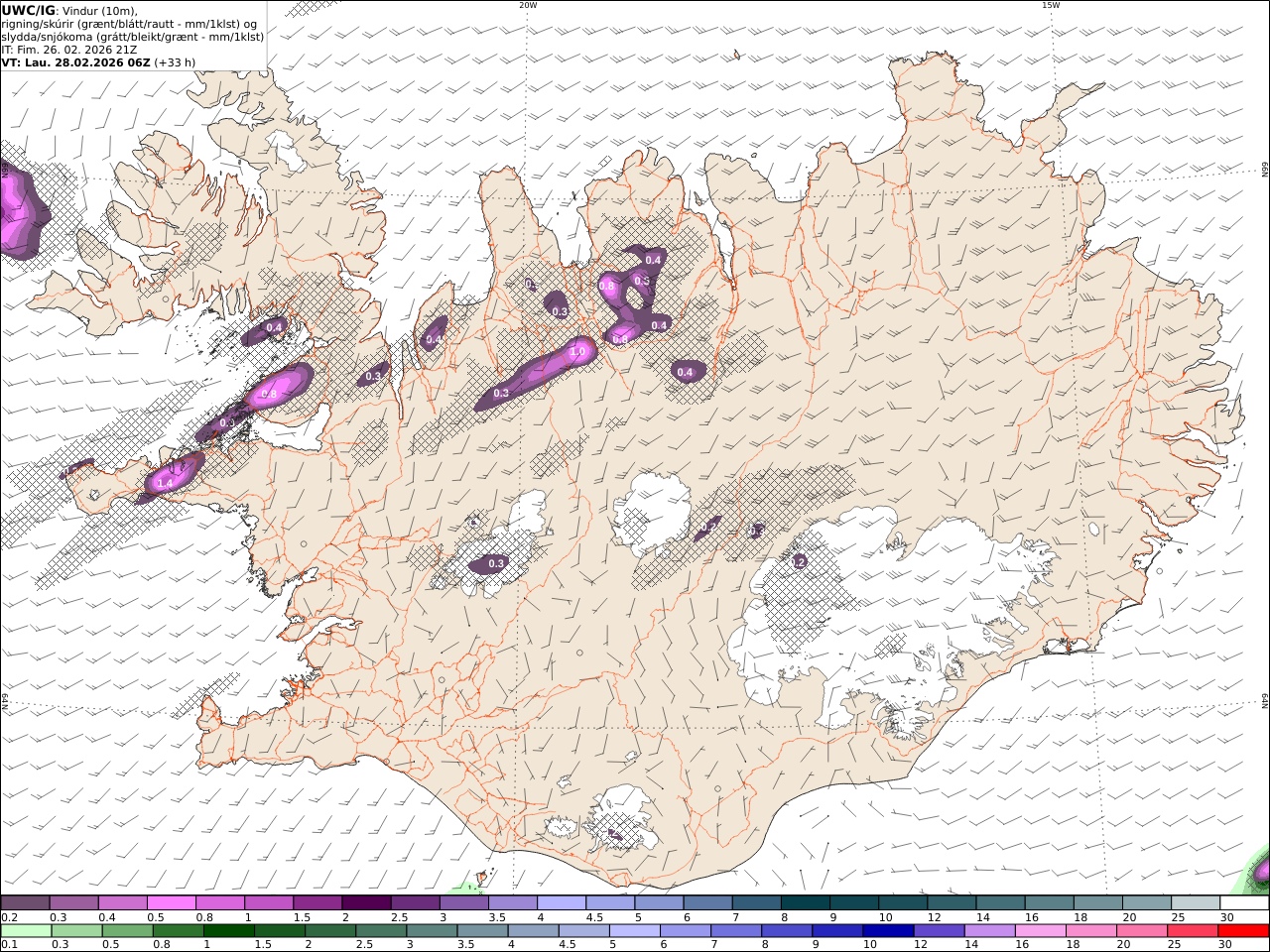Select the bright pink 0.5 swatch in upper legend
1270x952 pixels.
pyautogui.click(x=171, y=903)
